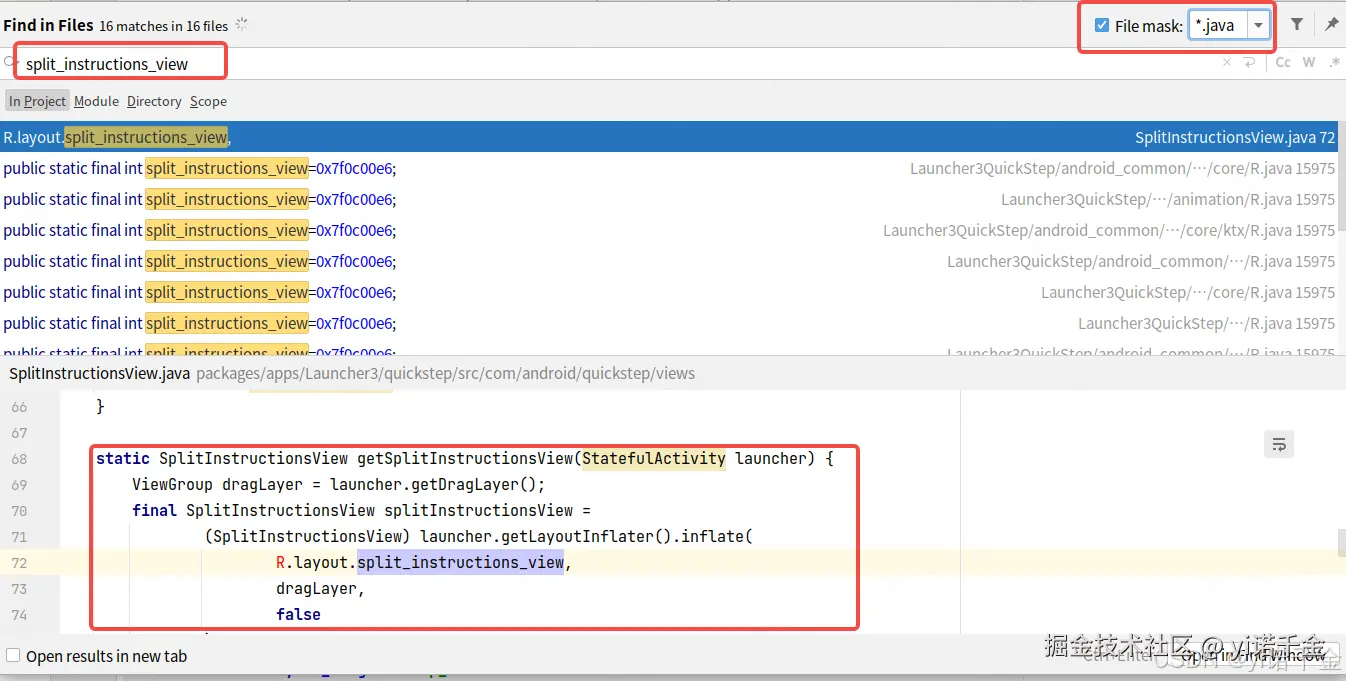Open the search filter funnel icon
The image size is (1346, 681).
(x=1296, y=25)
